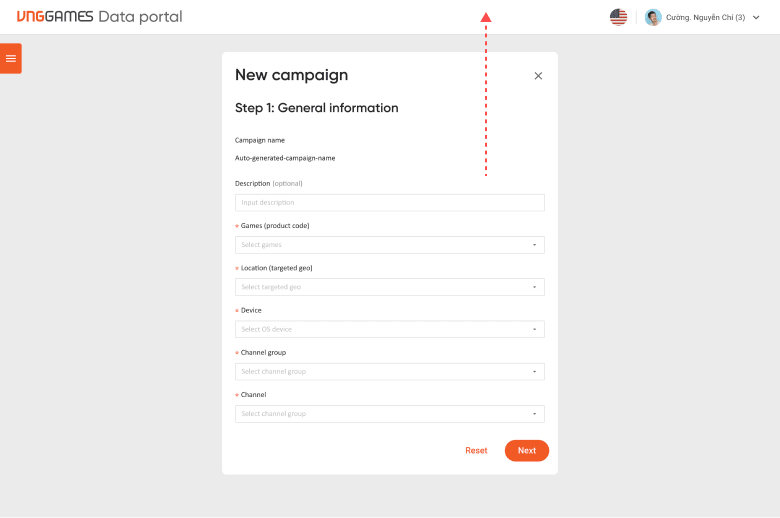Click the US flag language icon

[618, 17]
